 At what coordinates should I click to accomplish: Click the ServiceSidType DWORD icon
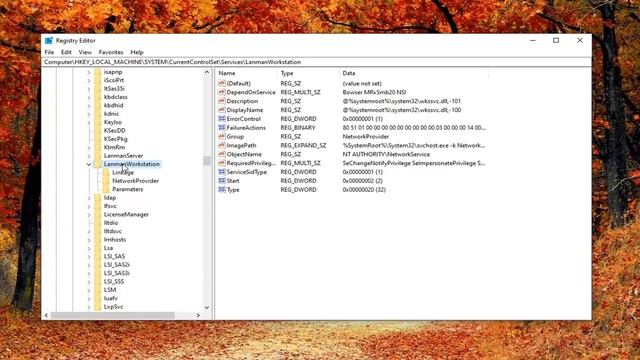[222, 172]
